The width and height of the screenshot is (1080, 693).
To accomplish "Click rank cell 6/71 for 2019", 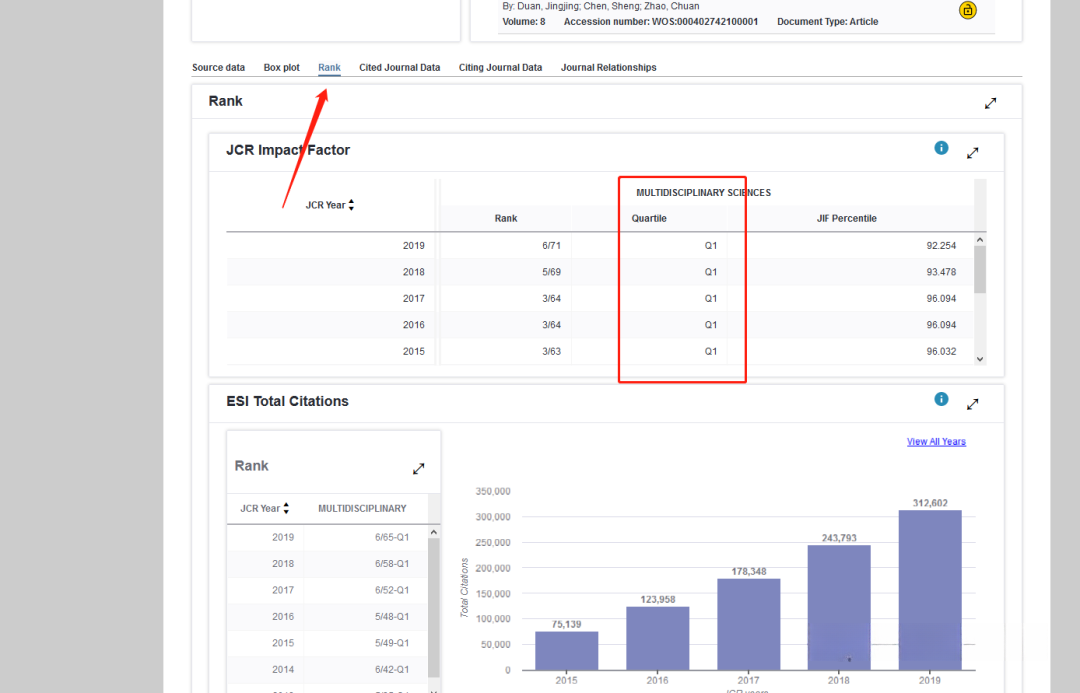I will tap(551, 245).
